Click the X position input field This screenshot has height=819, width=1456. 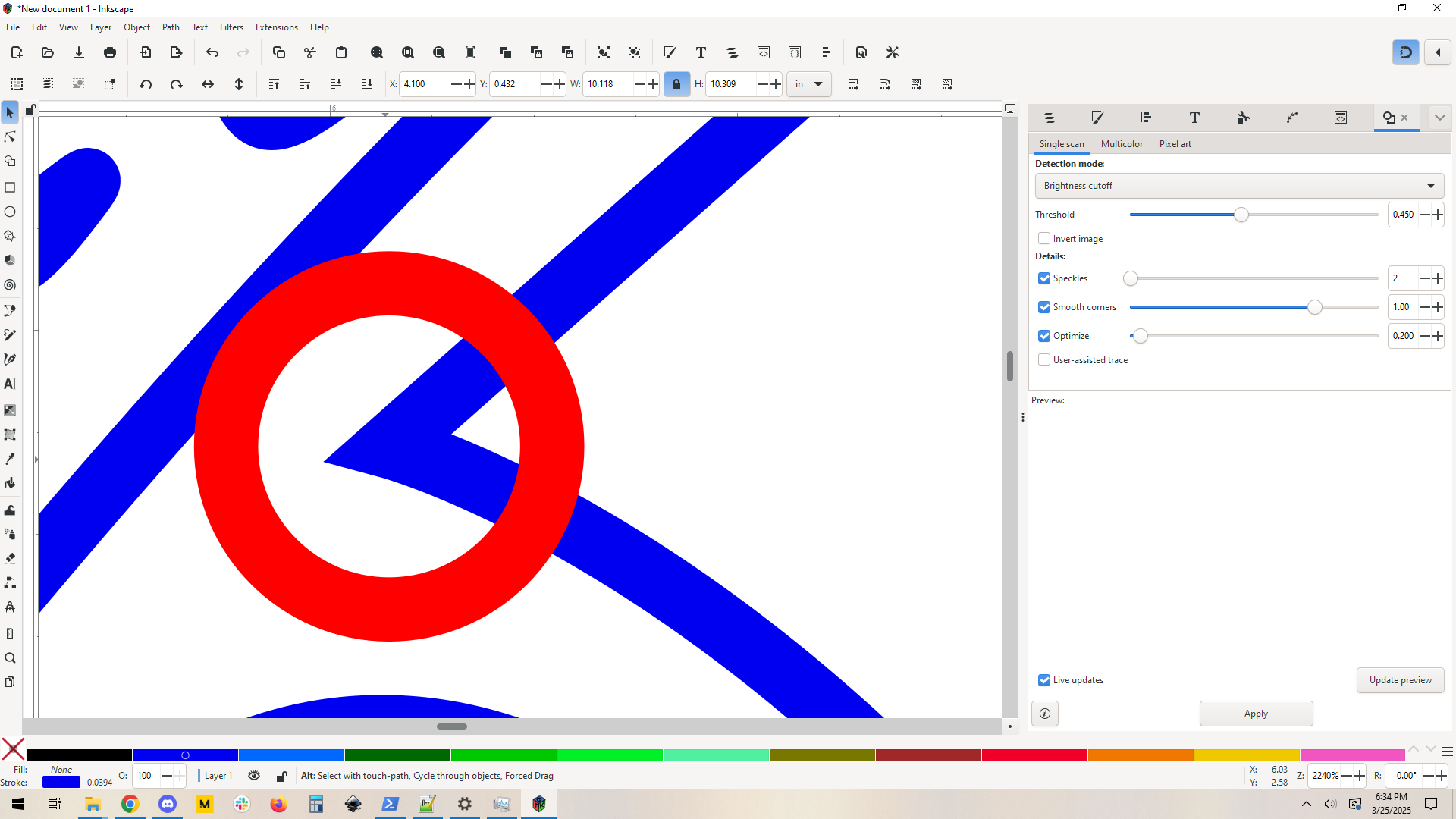coord(425,84)
